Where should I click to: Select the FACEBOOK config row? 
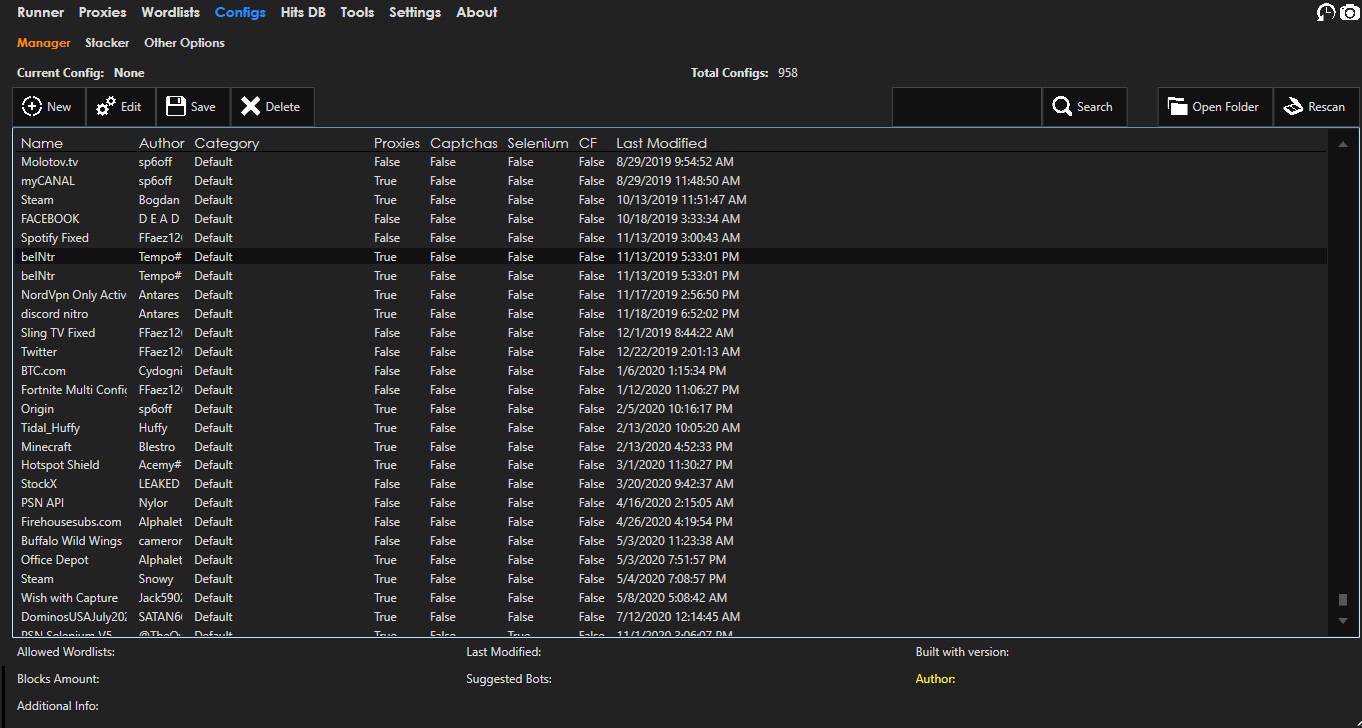coord(670,219)
